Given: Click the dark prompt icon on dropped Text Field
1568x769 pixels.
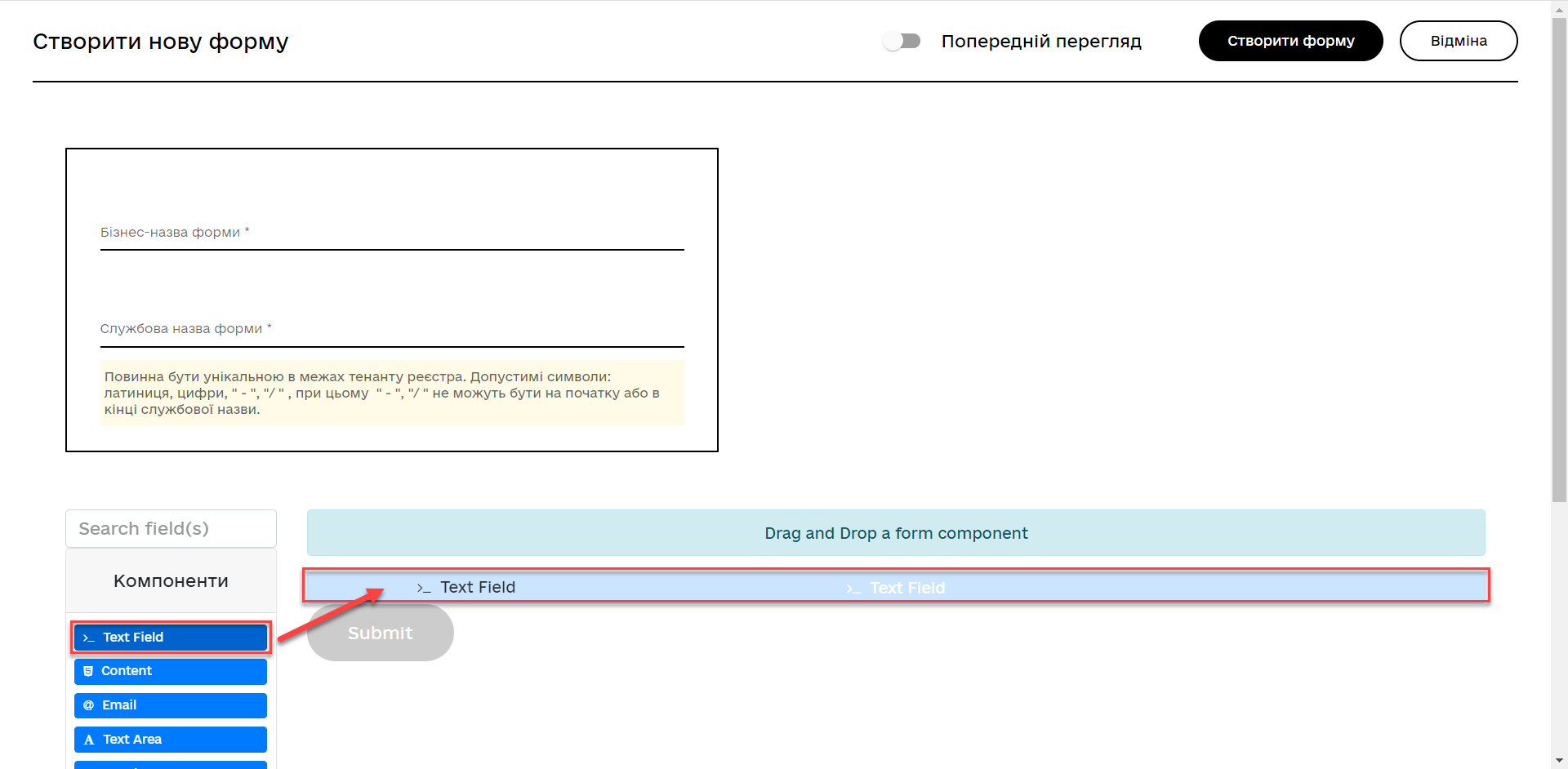Looking at the screenshot, I should click(424, 588).
